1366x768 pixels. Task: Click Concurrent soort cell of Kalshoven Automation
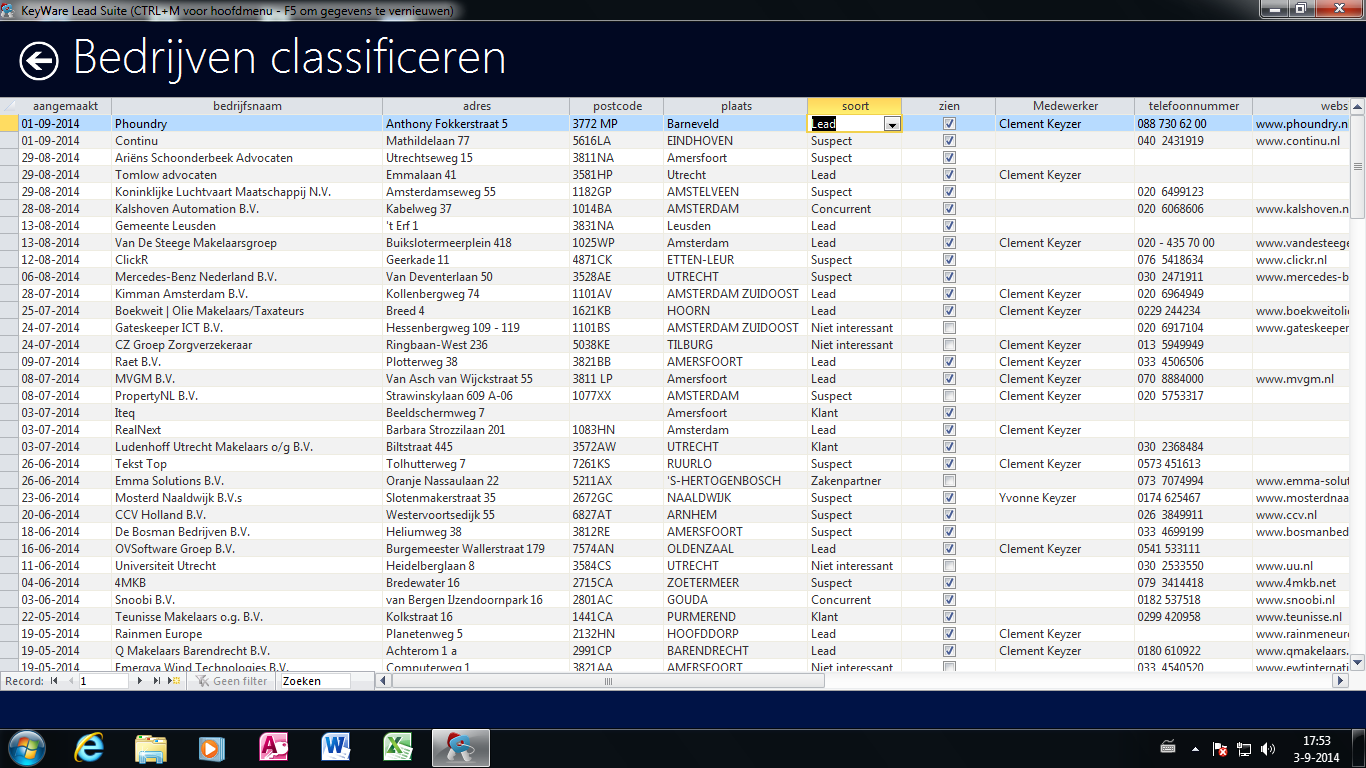[x=854, y=209]
